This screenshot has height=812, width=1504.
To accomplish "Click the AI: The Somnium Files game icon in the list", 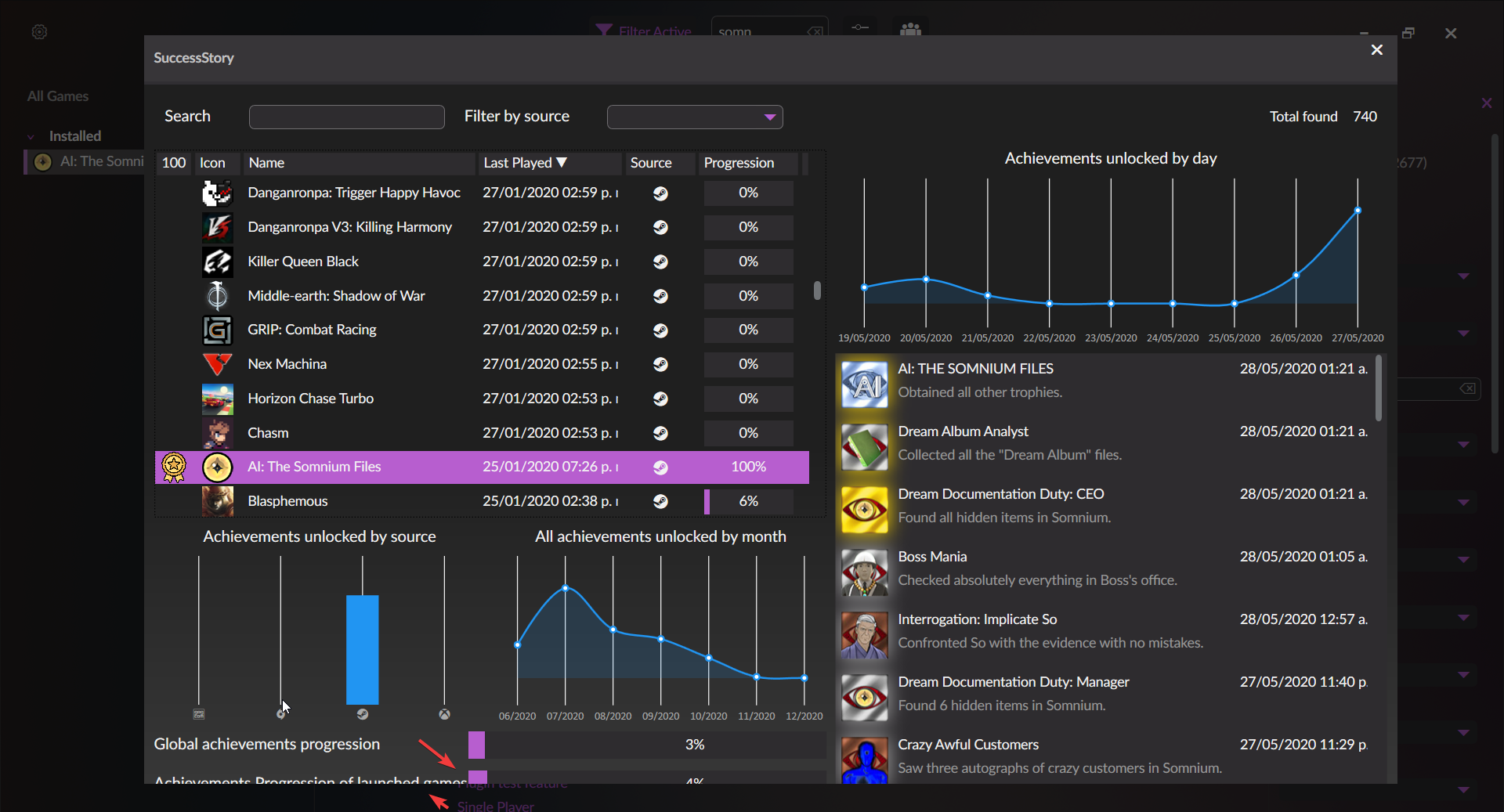I will (217, 467).
